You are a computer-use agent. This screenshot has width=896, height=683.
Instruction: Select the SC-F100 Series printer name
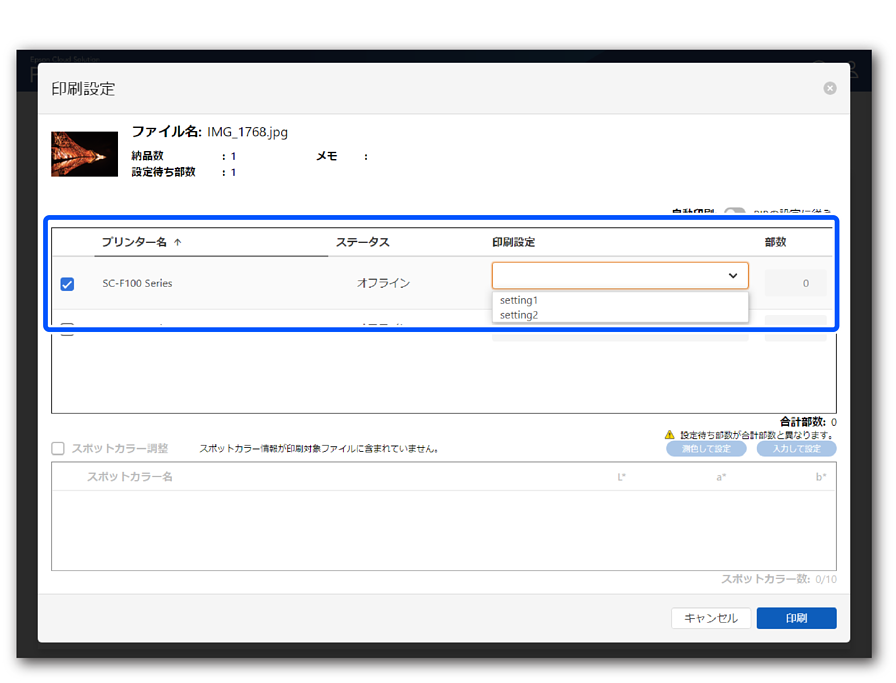tap(137, 284)
